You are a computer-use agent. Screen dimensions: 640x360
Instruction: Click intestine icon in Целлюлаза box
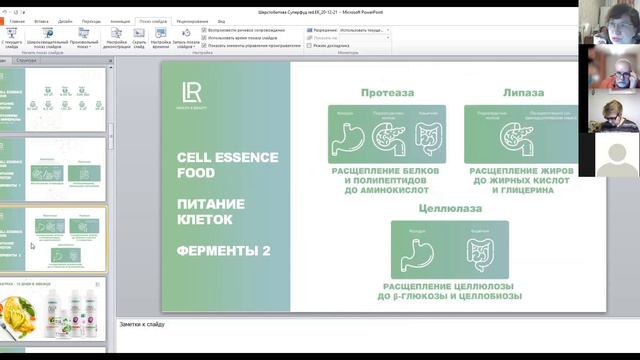[480, 255]
